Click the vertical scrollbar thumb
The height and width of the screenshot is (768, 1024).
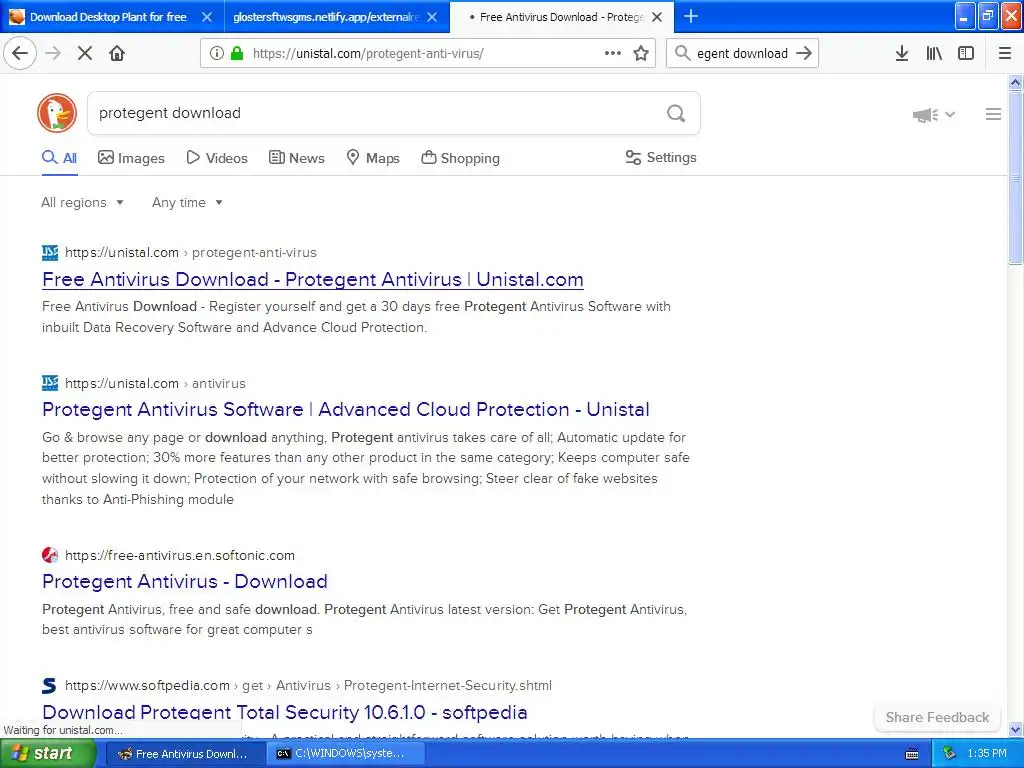coord(1015,178)
